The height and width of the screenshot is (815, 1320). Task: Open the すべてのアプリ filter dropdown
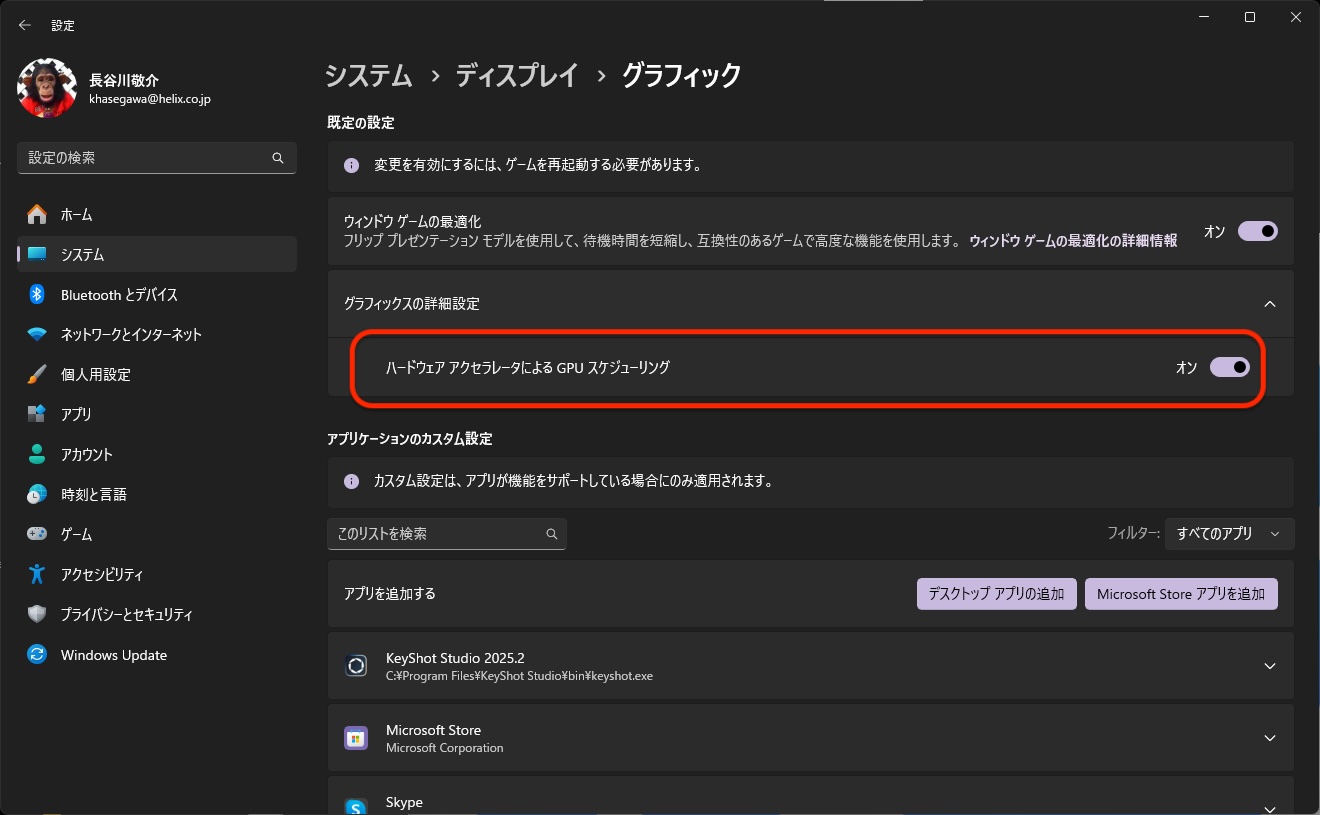coord(1229,534)
